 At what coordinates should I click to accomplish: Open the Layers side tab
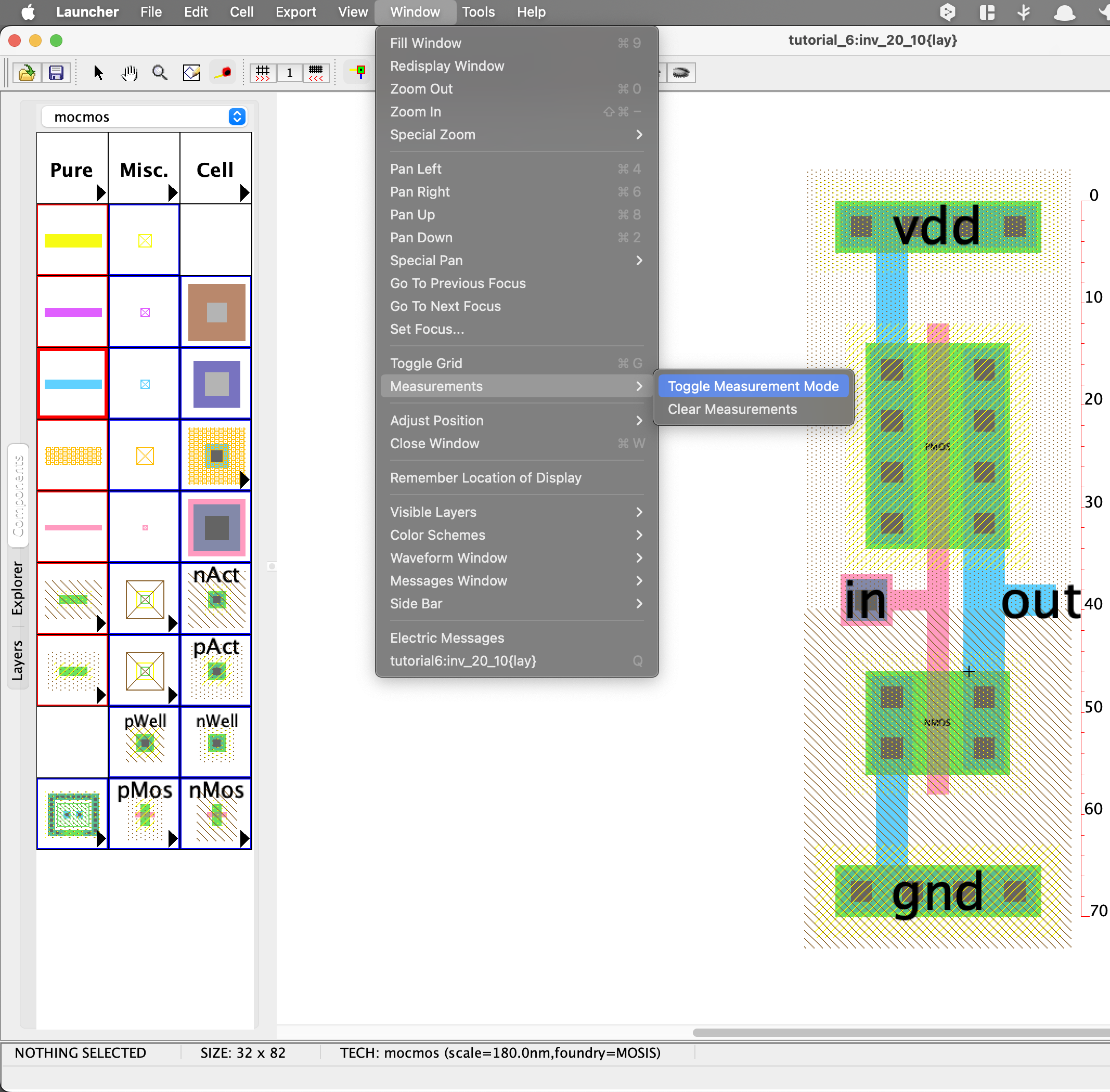coord(18,660)
